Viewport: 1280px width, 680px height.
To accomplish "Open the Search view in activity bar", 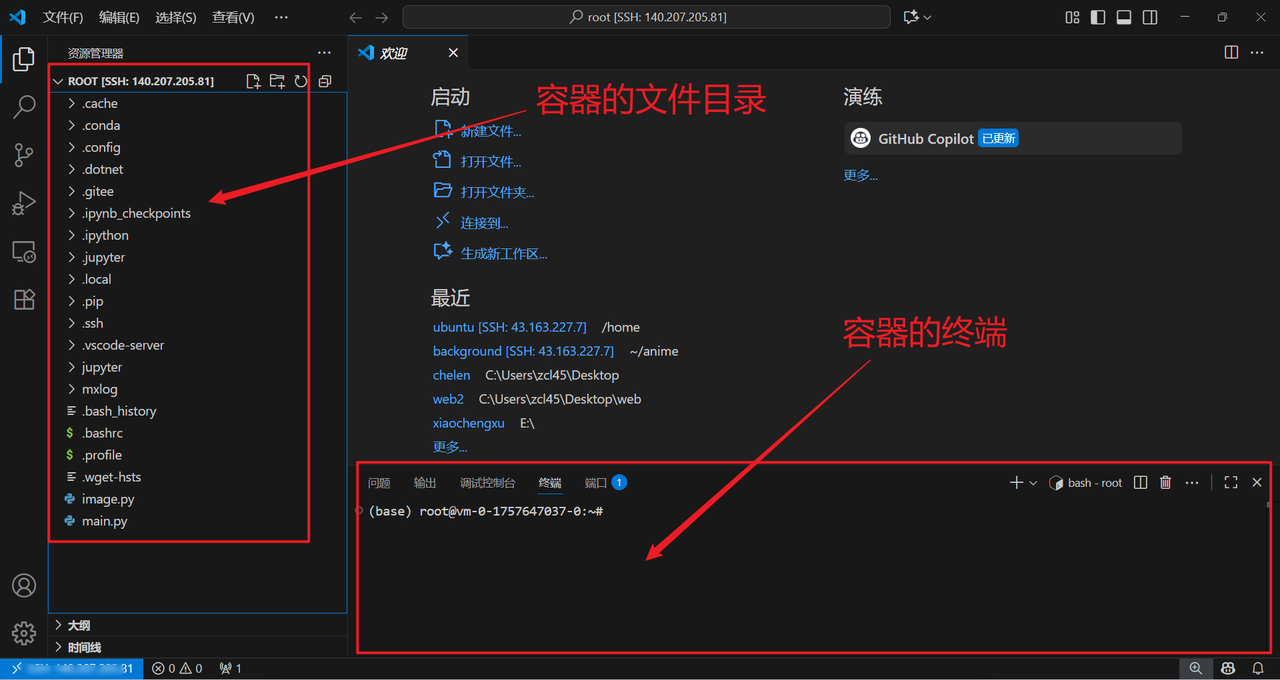I will [24, 108].
